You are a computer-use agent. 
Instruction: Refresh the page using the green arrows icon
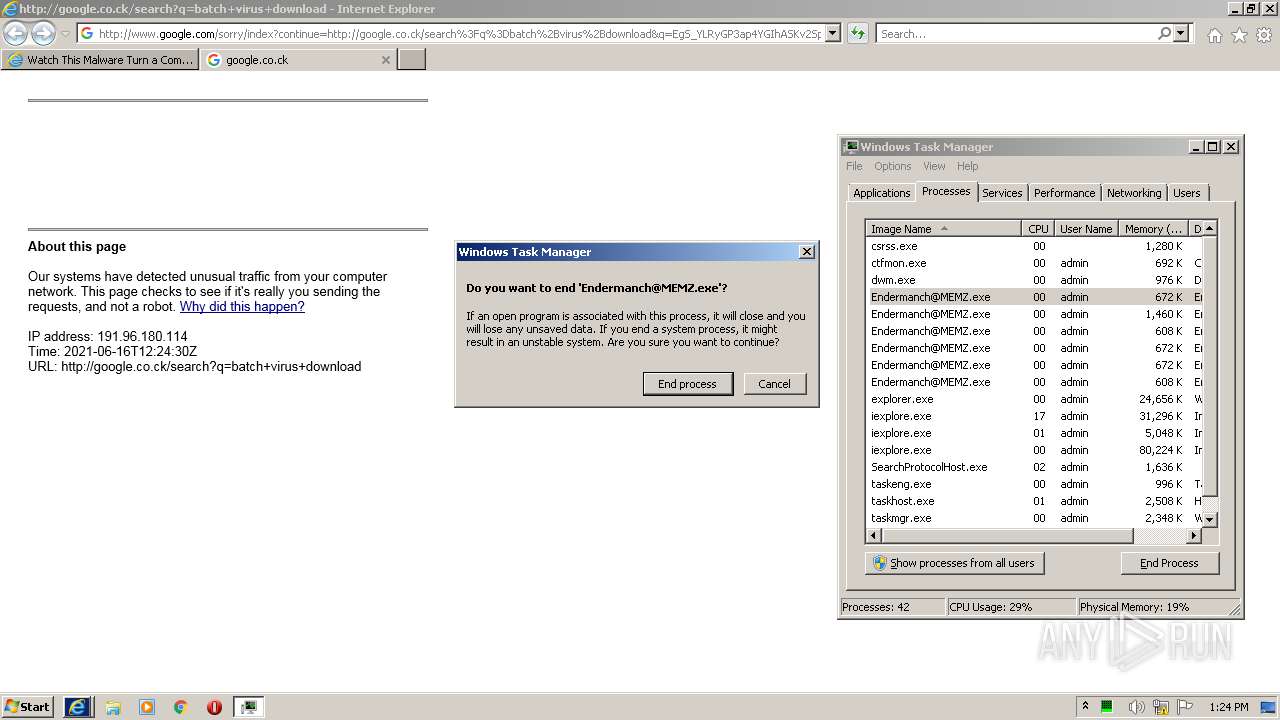pyautogui.click(x=857, y=33)
